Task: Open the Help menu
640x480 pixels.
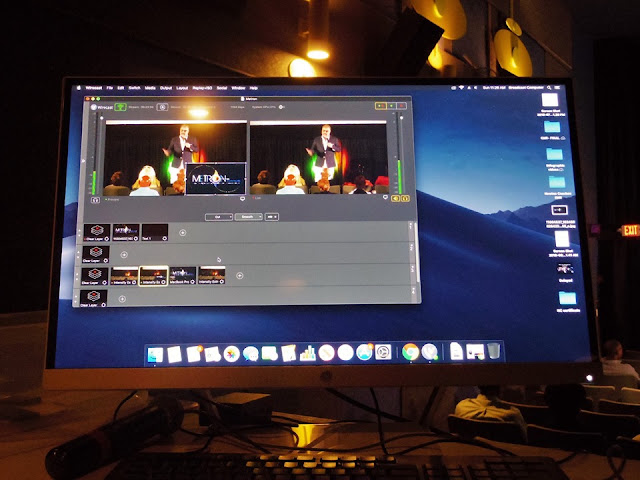Action: click(253, 88)
